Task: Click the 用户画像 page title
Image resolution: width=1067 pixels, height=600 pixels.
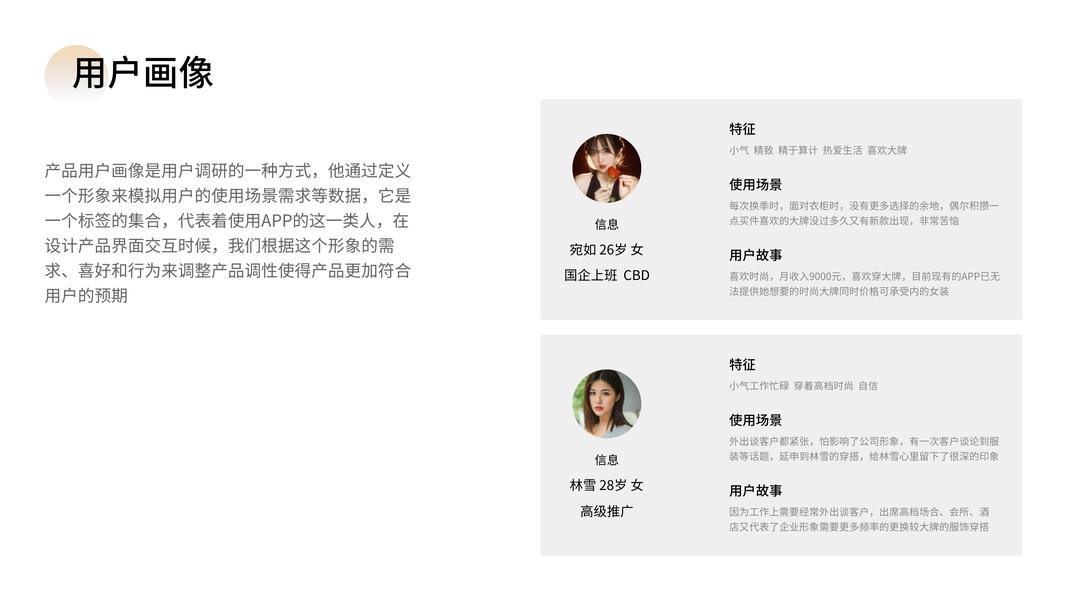Action: tap(143, 73)
